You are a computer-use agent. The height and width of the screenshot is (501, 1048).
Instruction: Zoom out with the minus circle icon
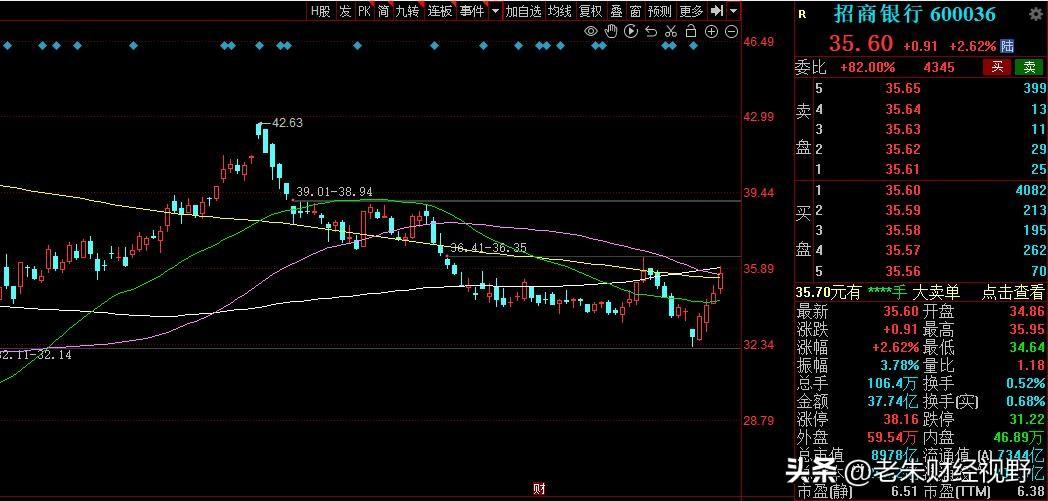click(x=732, y=31)
